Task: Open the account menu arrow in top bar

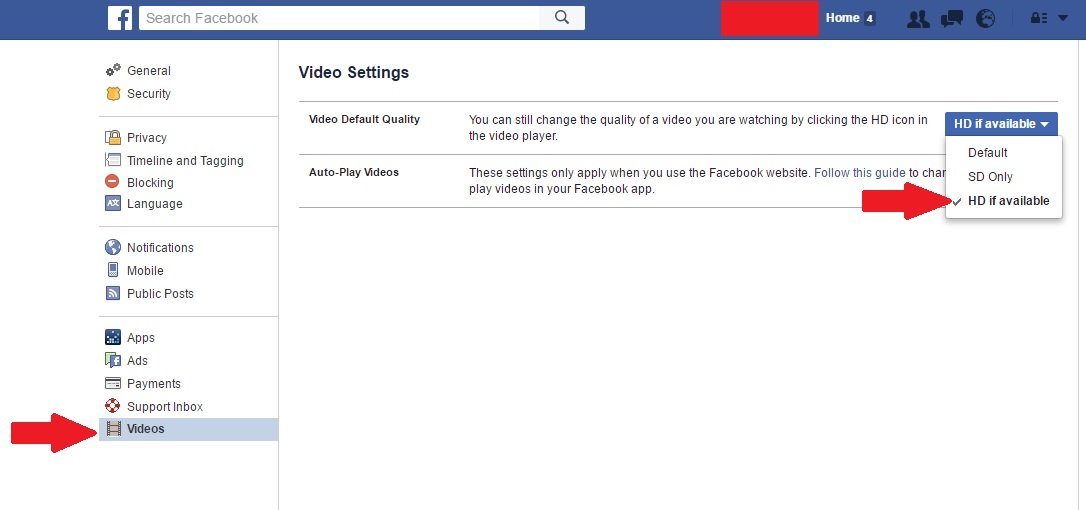Action: (1062, 18)
